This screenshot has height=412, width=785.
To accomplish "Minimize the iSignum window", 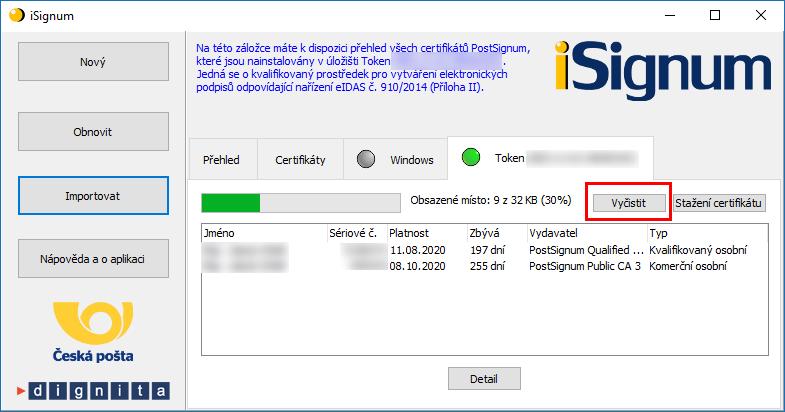I will coord(670,15).
